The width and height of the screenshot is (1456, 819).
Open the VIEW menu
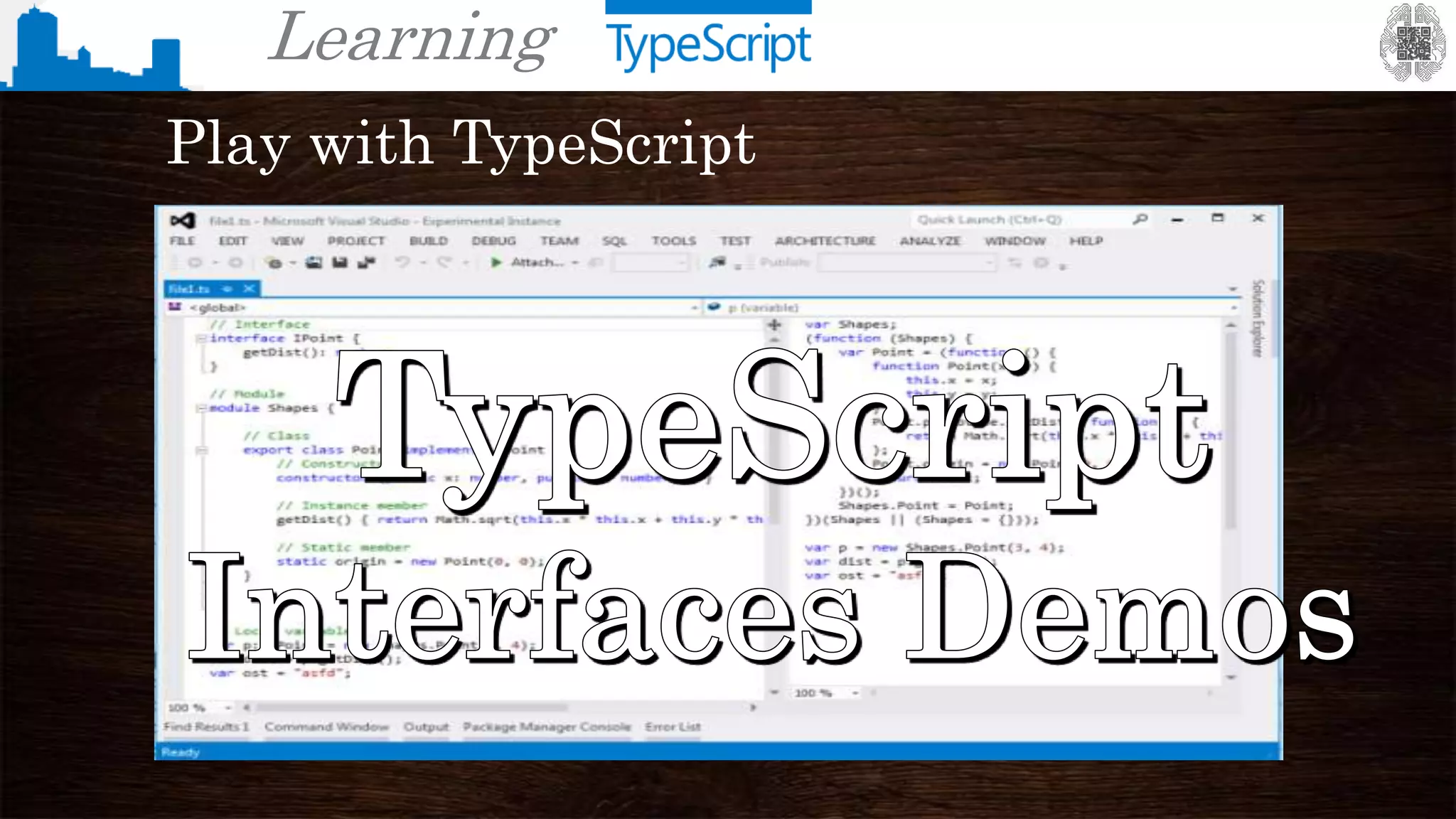pos(287,241)
